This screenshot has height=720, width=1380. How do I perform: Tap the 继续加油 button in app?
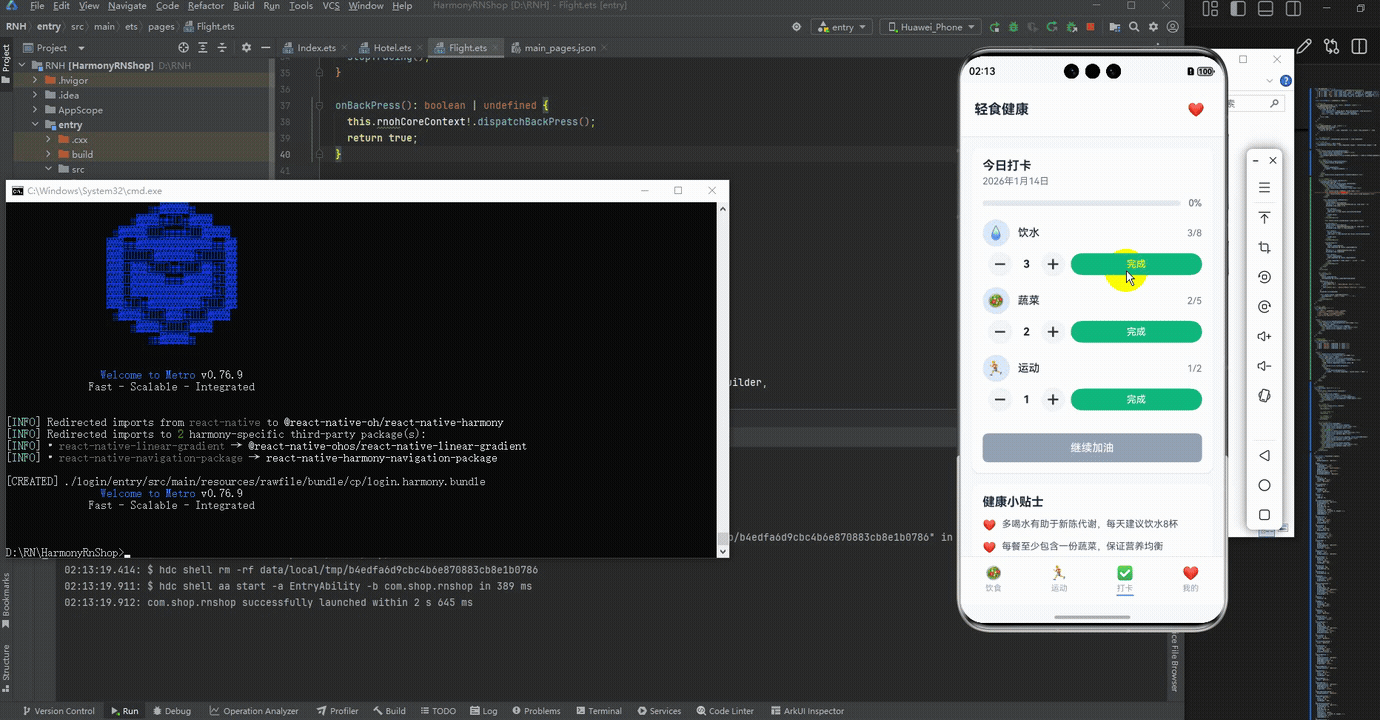(x=1092, y=448)
